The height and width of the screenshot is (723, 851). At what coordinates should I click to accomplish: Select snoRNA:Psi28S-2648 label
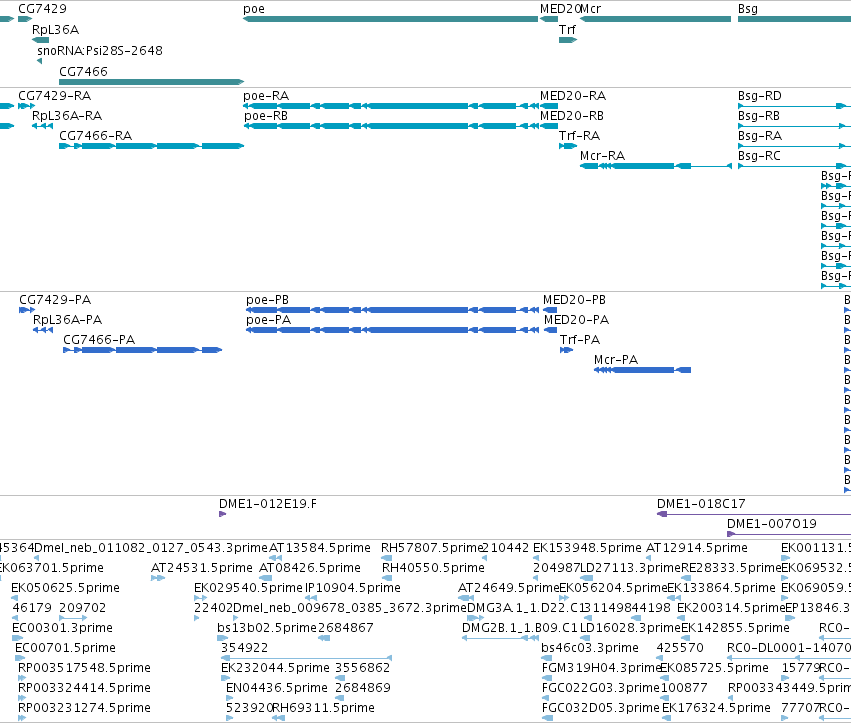[100, 50]
